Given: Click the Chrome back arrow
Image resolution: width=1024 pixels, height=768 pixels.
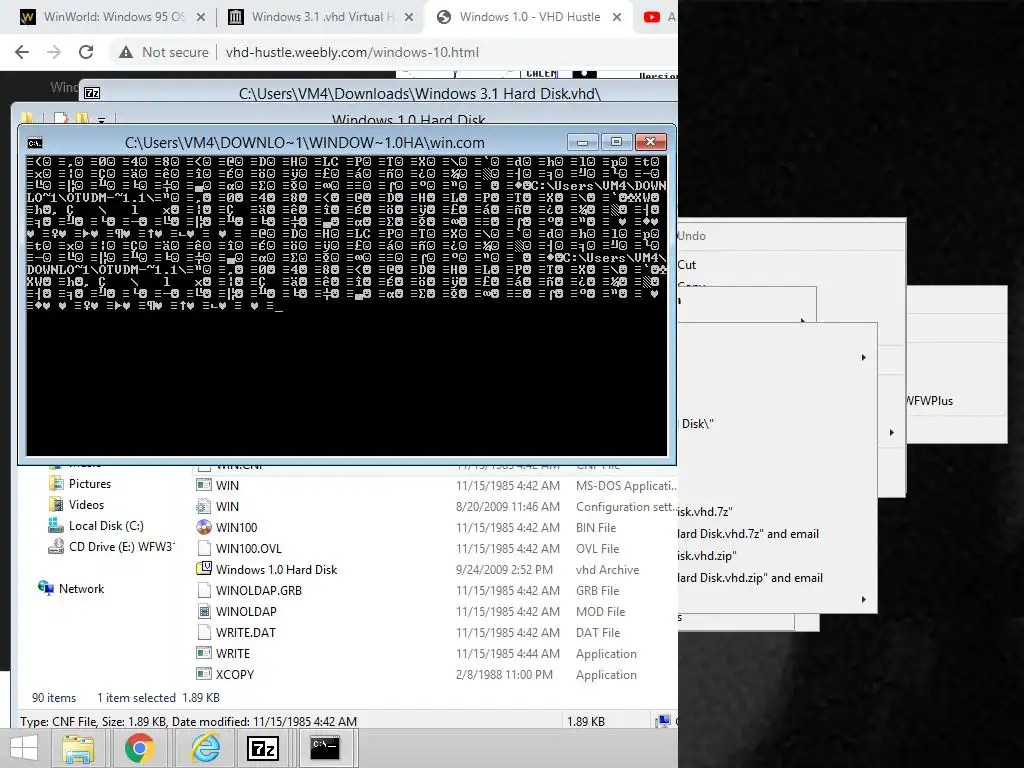Looking at the screenshot, I should (x=22, y=52).
